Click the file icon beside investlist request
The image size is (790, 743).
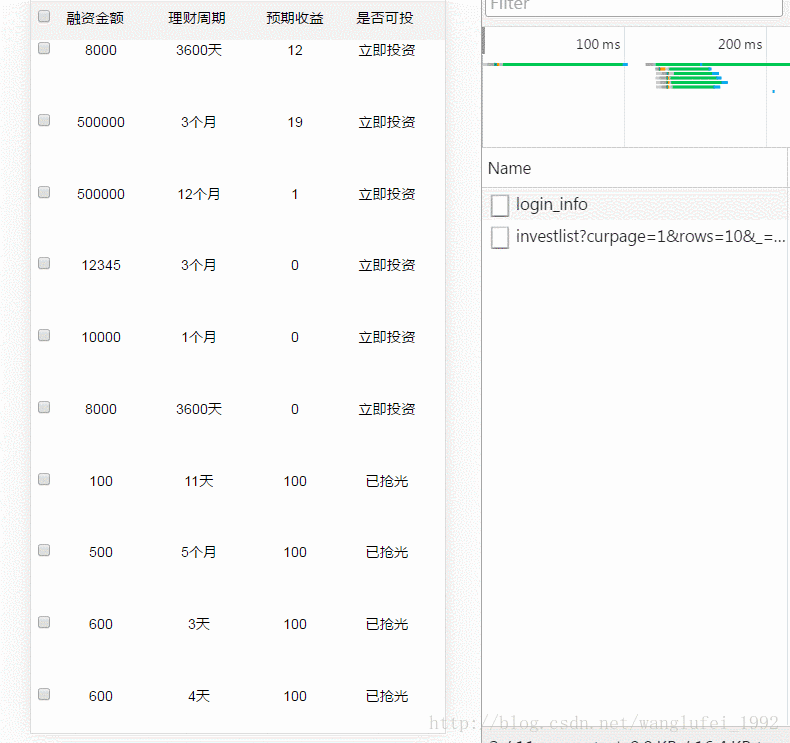click(500, 237)
